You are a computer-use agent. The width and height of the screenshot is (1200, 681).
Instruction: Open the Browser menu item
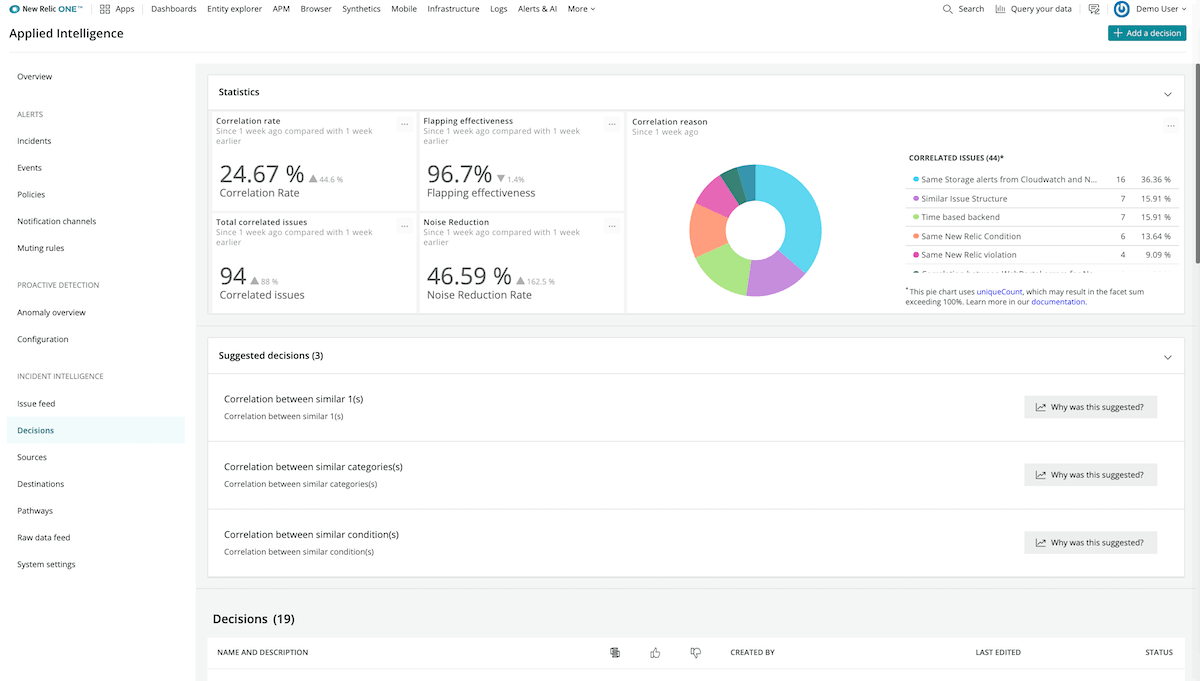(316, 9)
